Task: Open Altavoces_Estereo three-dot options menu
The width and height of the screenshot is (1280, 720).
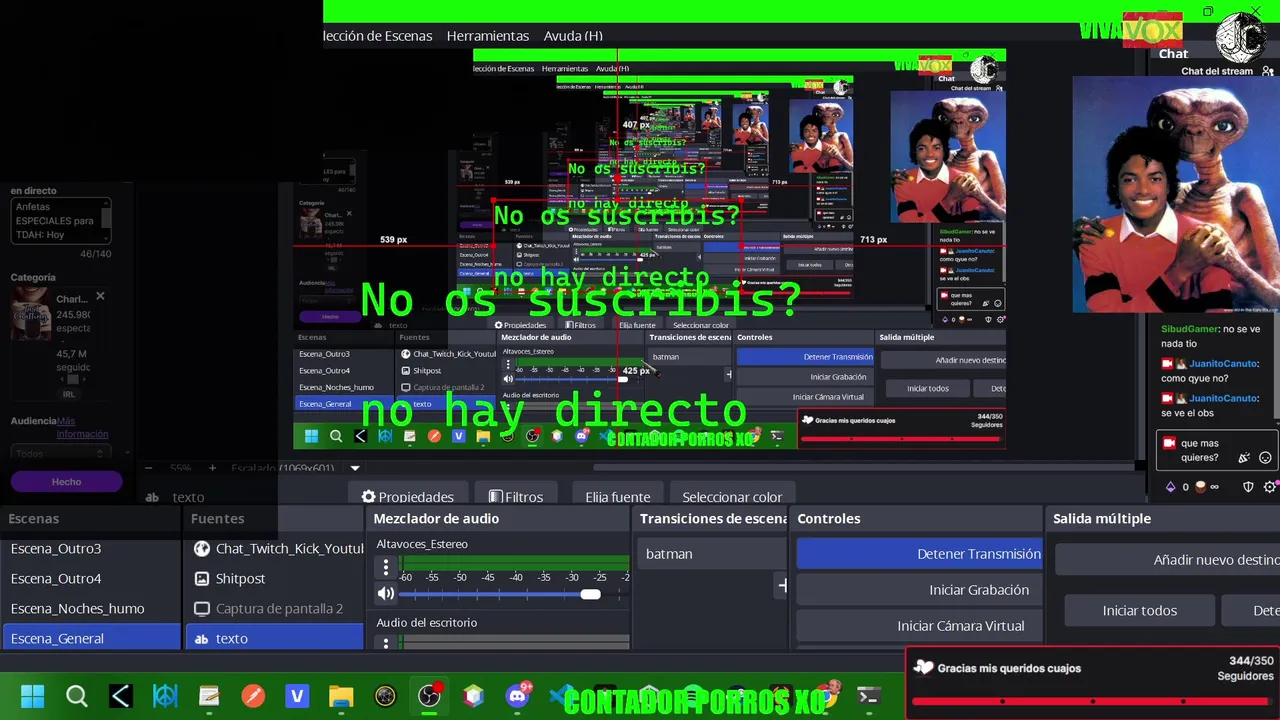Action: (386, 568)
